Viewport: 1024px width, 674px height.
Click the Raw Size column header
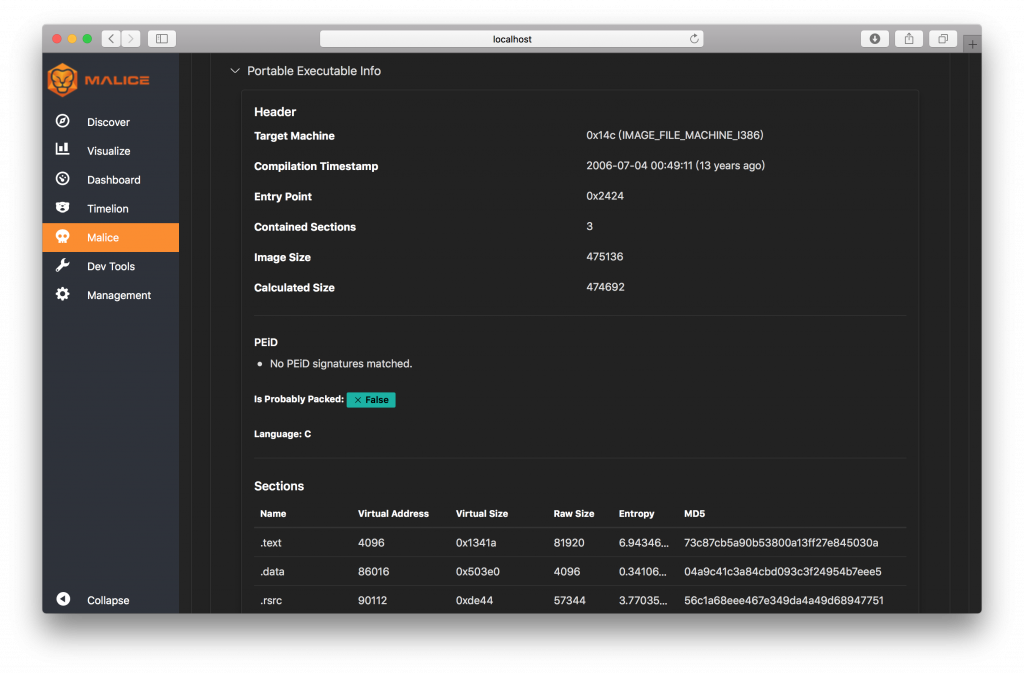click(574, 513)
